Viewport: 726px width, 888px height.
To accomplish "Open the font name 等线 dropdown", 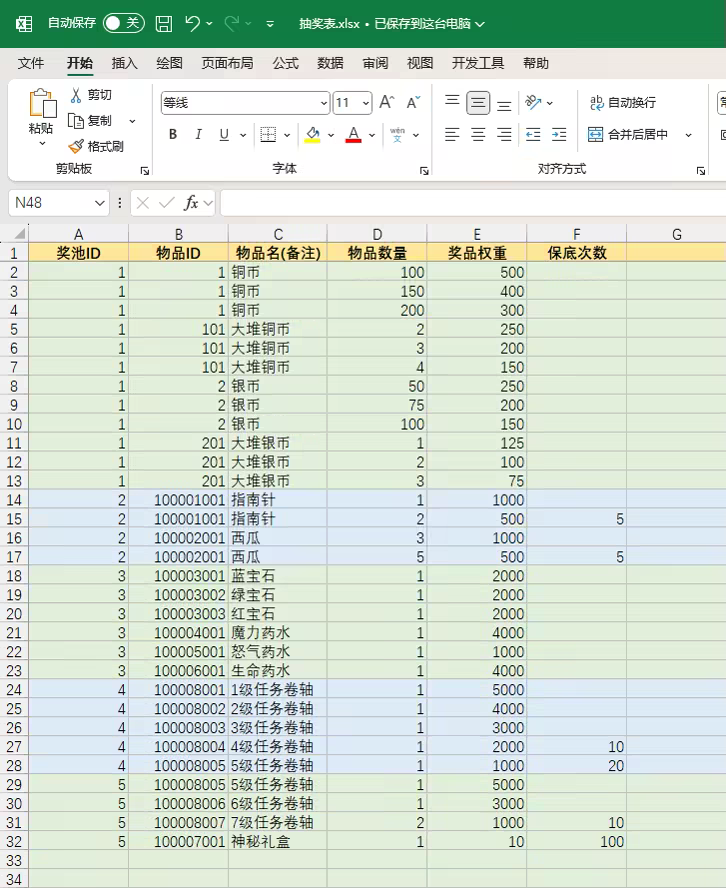I will coord(323,103).
